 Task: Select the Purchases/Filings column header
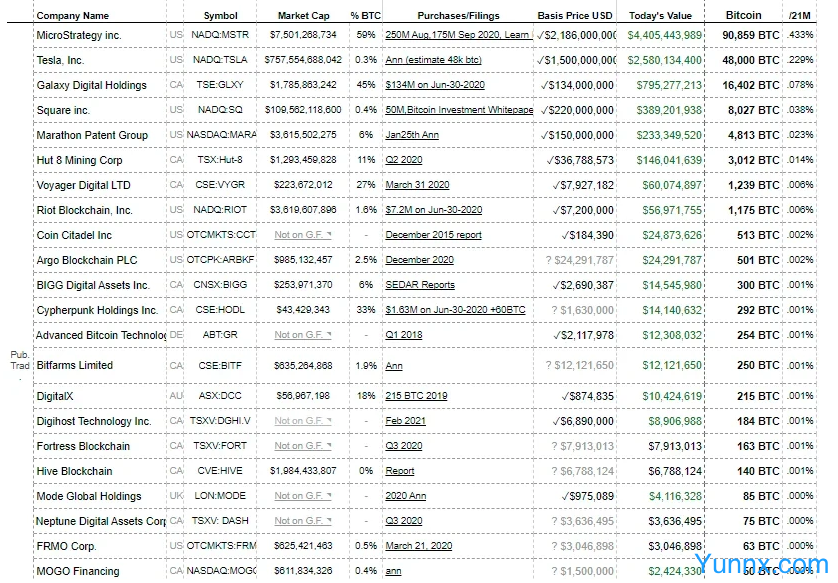coord(459,16)
